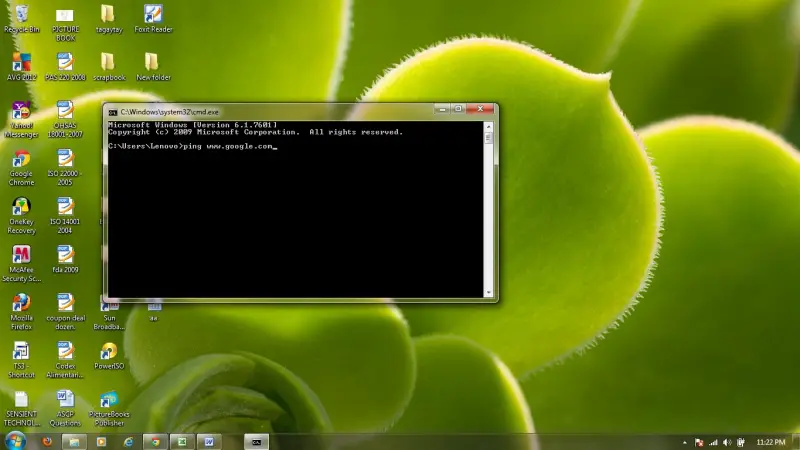Viewport: 800px width, 450px height.
Task: Select the Google Chrome desktop shortcut
Action: [21, 168]
